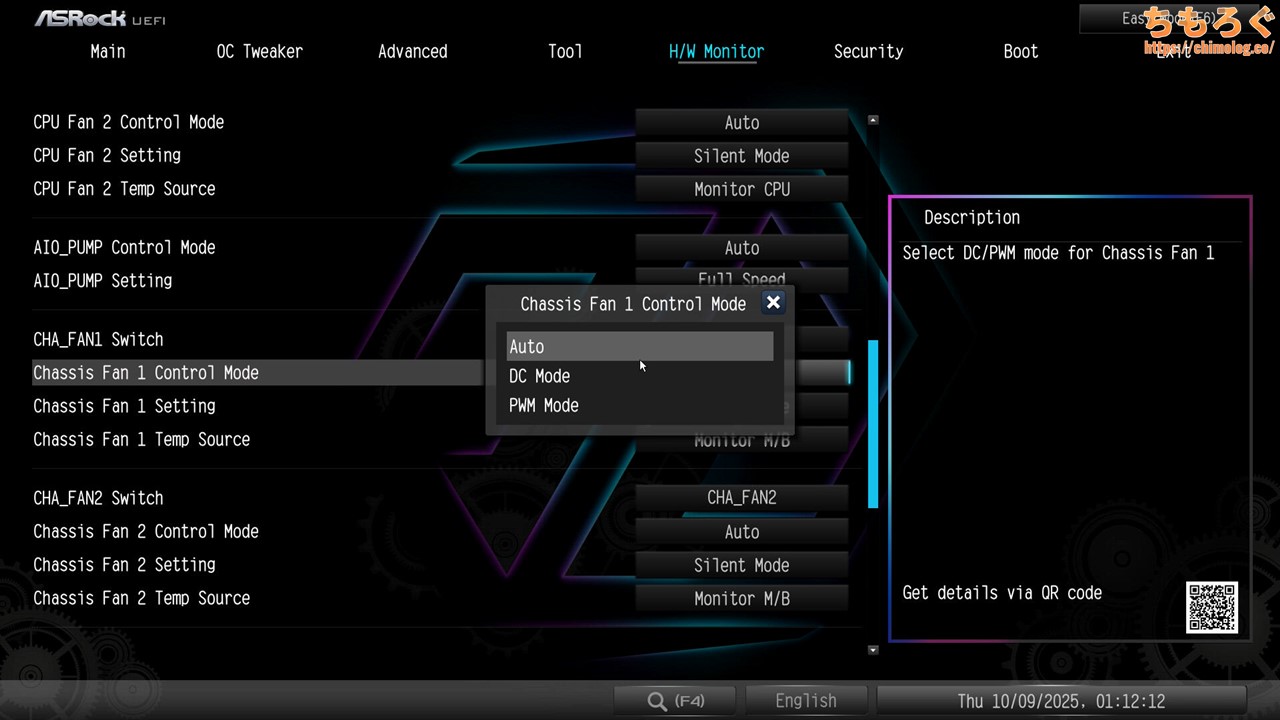Viewport: 1280px width, 720px height.
Task: Go to the Boot tab
Action: tap(1020, 52)
